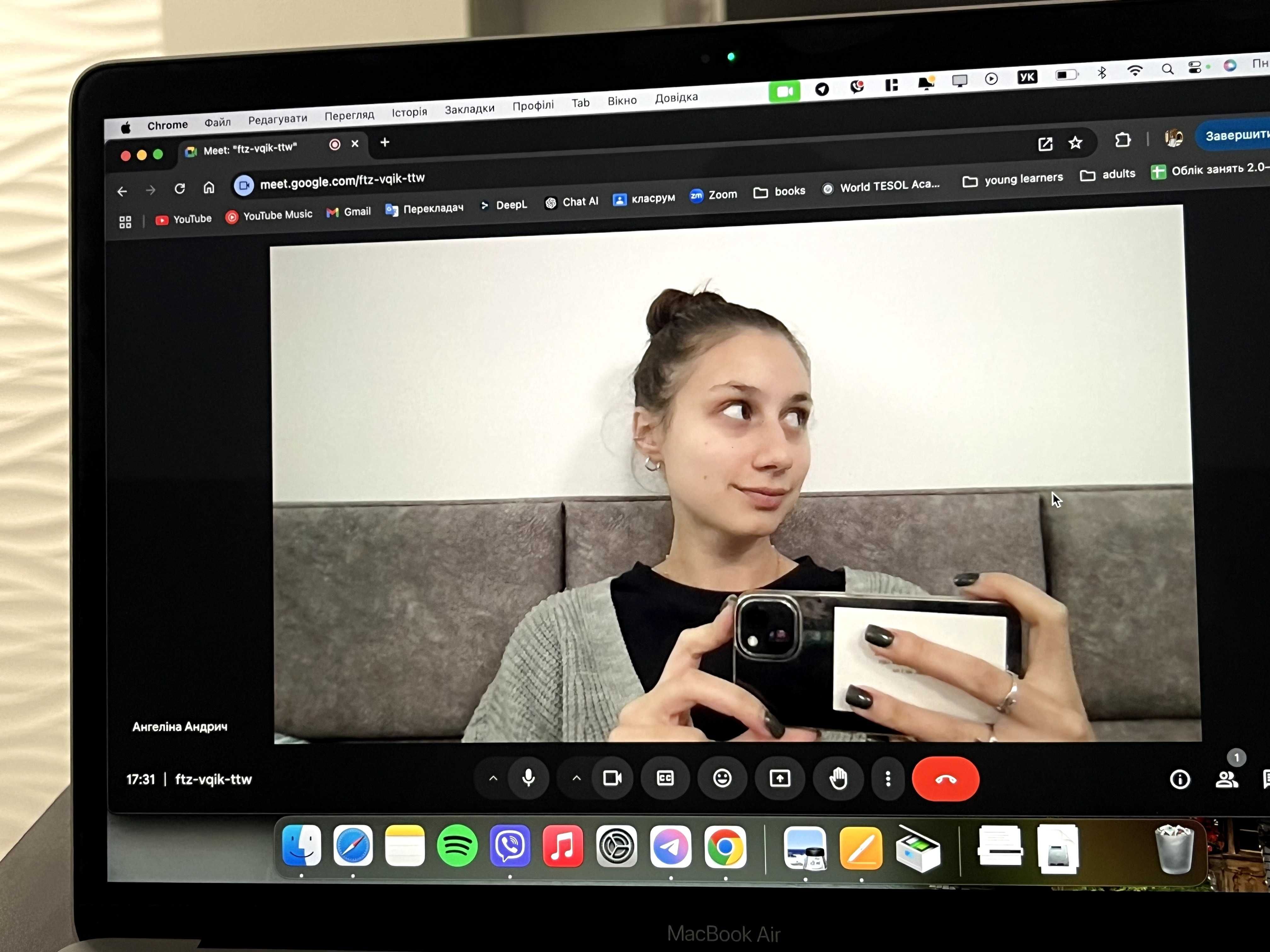Open Chrome home page button
This screenshot has height=952, width=1270.
(x=209, y=188)
